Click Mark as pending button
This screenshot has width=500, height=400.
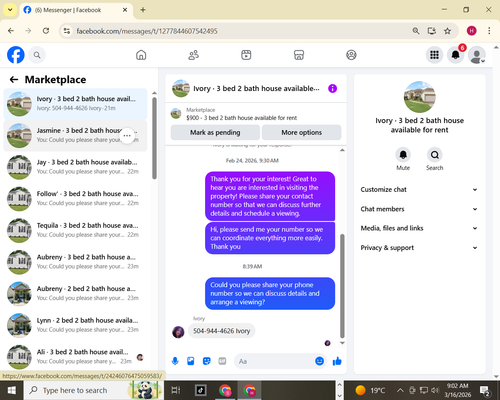(x=215, y=132)
